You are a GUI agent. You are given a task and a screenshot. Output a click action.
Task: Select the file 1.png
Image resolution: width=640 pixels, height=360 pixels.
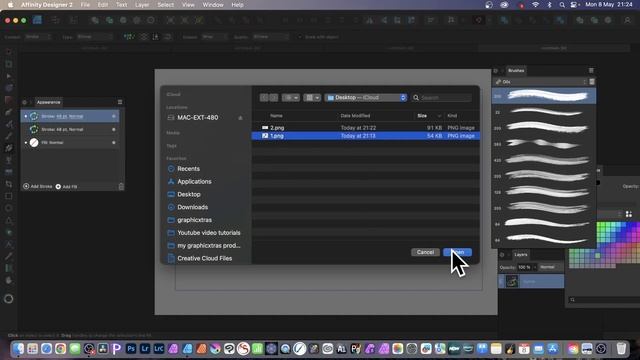click(x=277, y=136)
